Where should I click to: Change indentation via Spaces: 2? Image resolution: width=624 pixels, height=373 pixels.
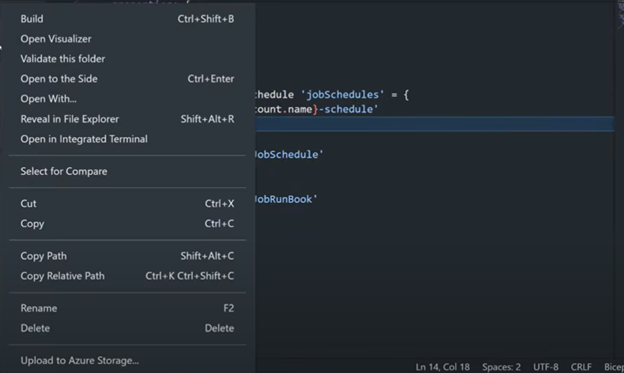[501, 367]
